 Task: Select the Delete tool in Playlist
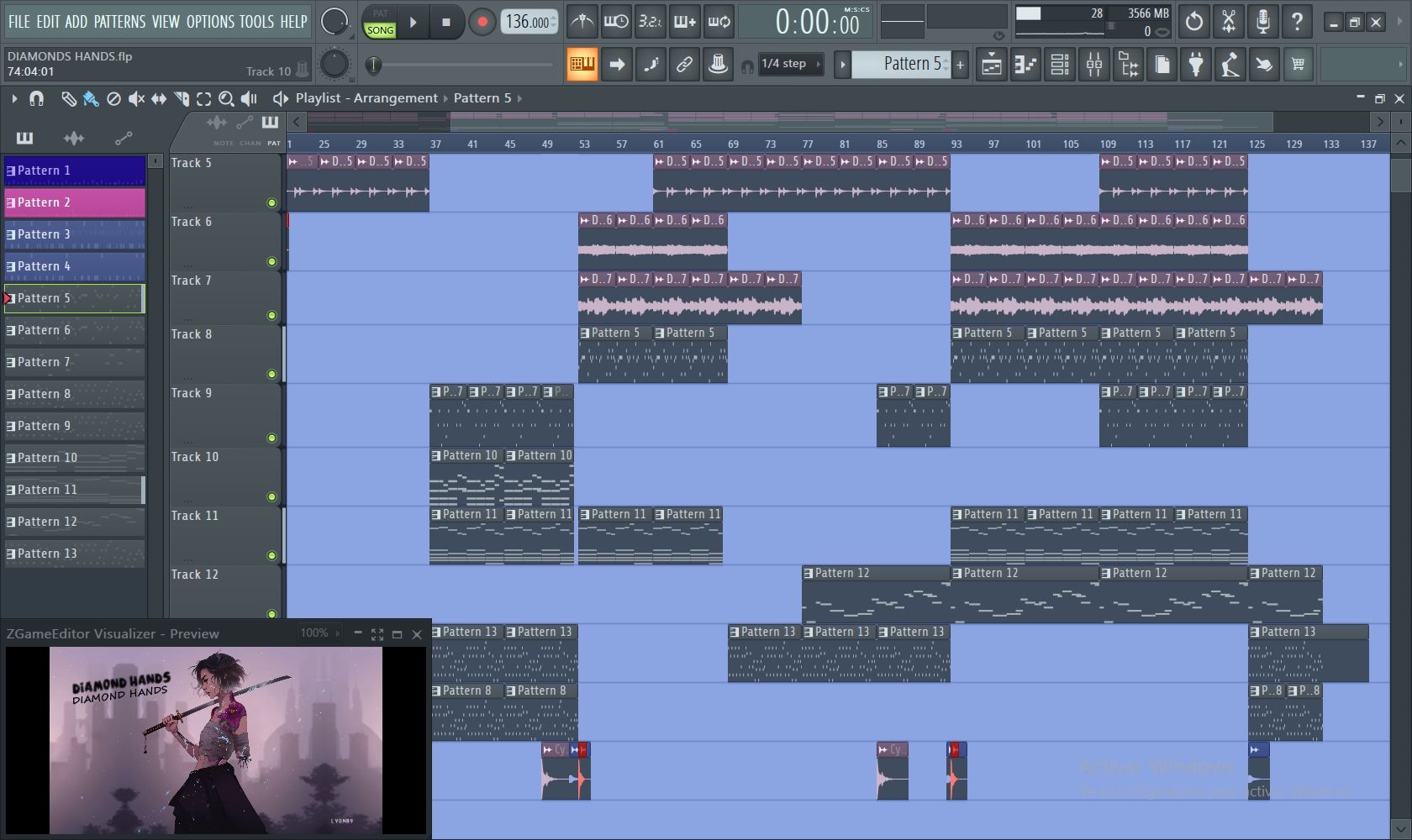coord(113,99)
